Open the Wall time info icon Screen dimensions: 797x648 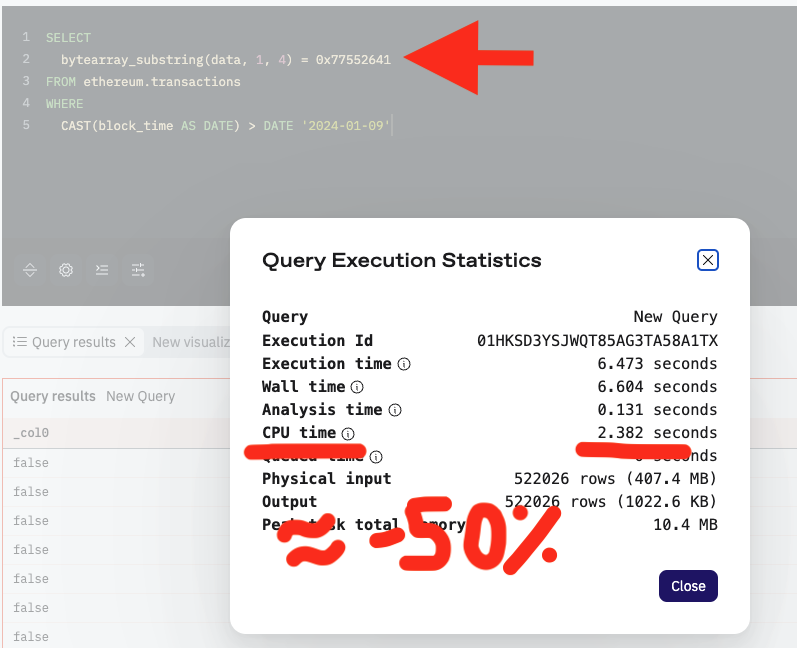pyautogui.click(x=357, y=387)
